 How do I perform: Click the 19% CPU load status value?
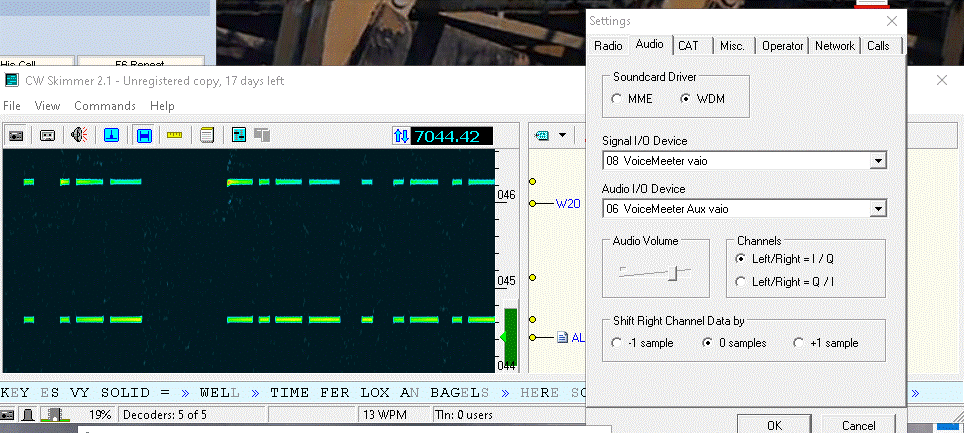pos(100,415)
